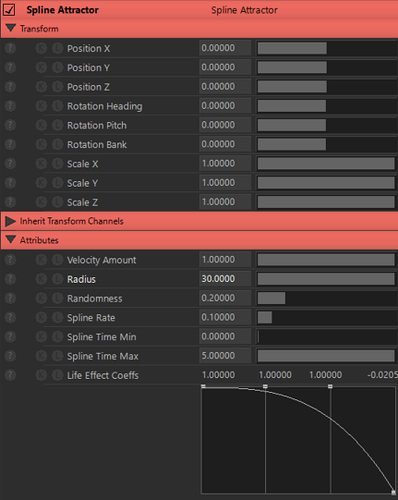This screenshot has width=398, height=500.
Task: Open the help icon for Spline Time Min
Action: click(10, 337)
